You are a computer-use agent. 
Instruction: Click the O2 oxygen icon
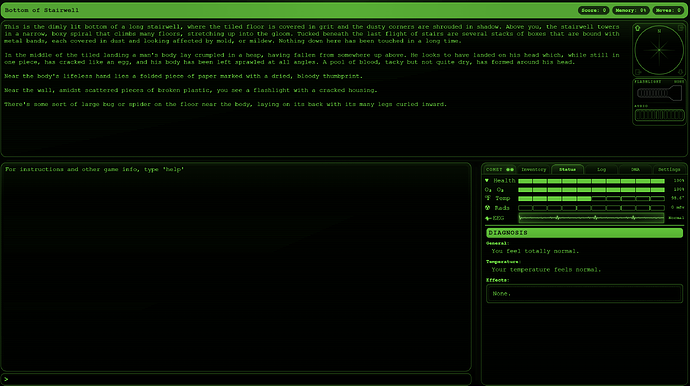(x=488, y=190)
